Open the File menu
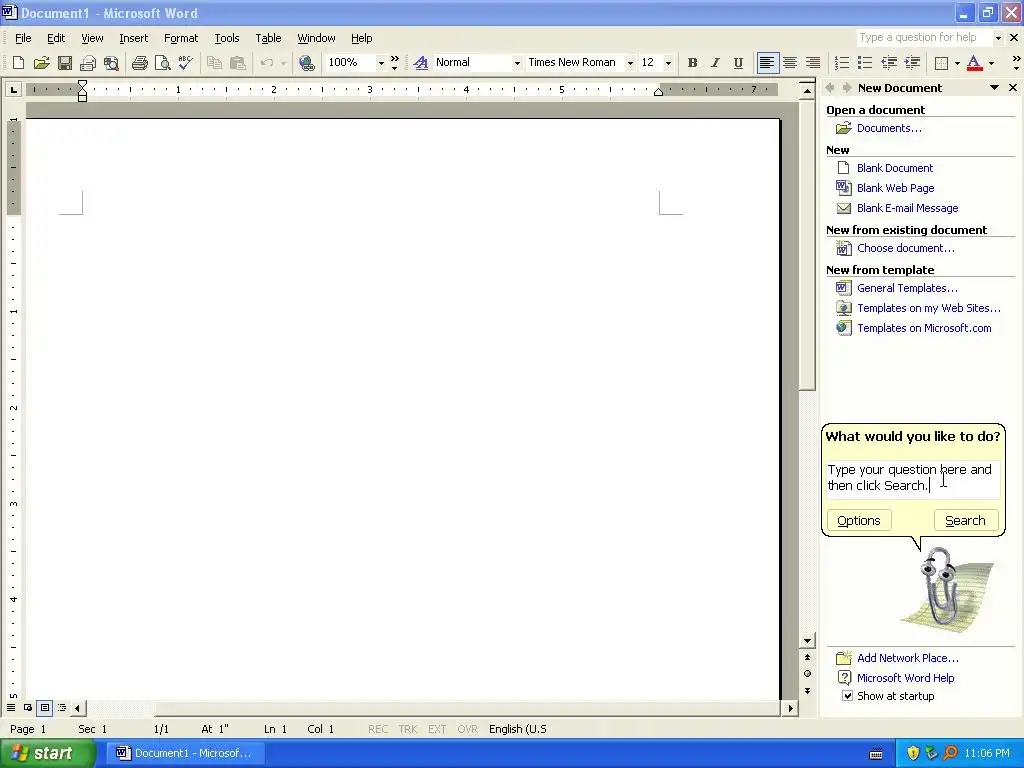The width and height of the screenshot is (1024, 768). click(x=23, y=38)
